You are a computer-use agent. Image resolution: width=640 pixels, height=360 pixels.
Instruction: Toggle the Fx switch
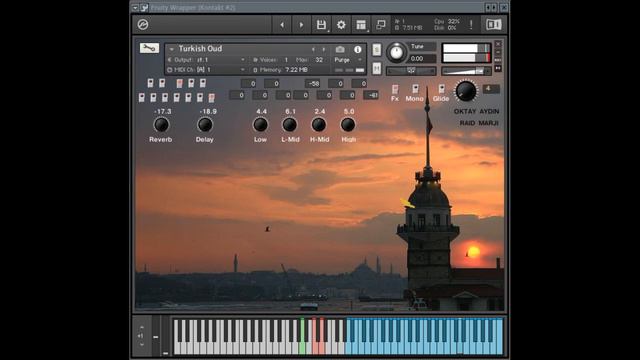395,89
